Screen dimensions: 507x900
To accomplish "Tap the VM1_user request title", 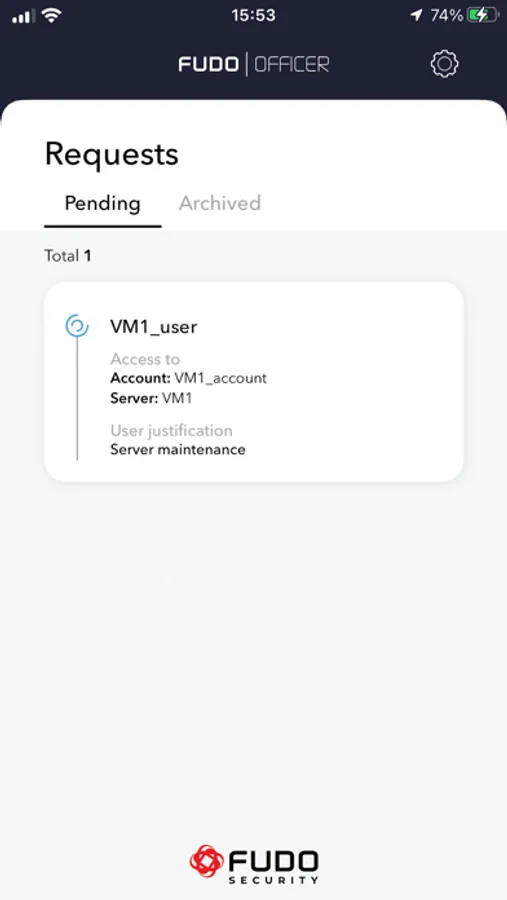I will (153, 327).
